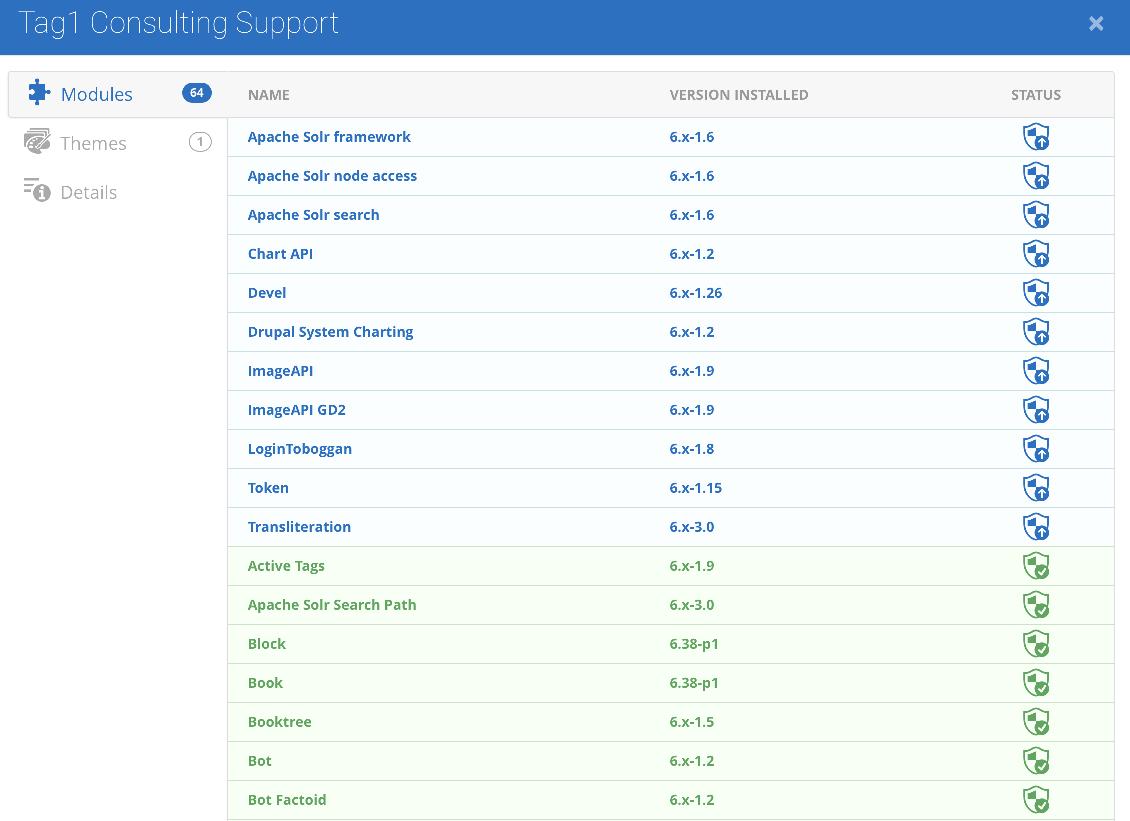
Task: Click the Modules count badge 64
Action: point(197,93)
